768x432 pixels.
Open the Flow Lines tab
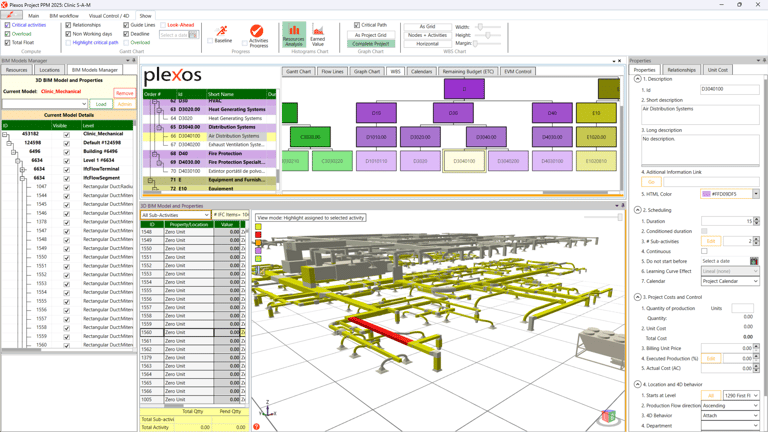click(332, 72)
